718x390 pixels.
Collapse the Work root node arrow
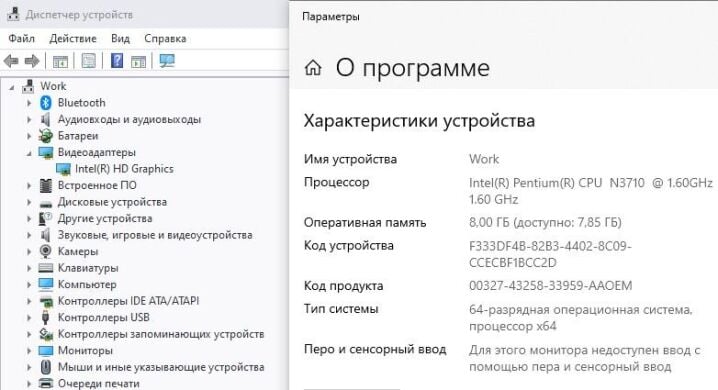click(x=11, y=87)
